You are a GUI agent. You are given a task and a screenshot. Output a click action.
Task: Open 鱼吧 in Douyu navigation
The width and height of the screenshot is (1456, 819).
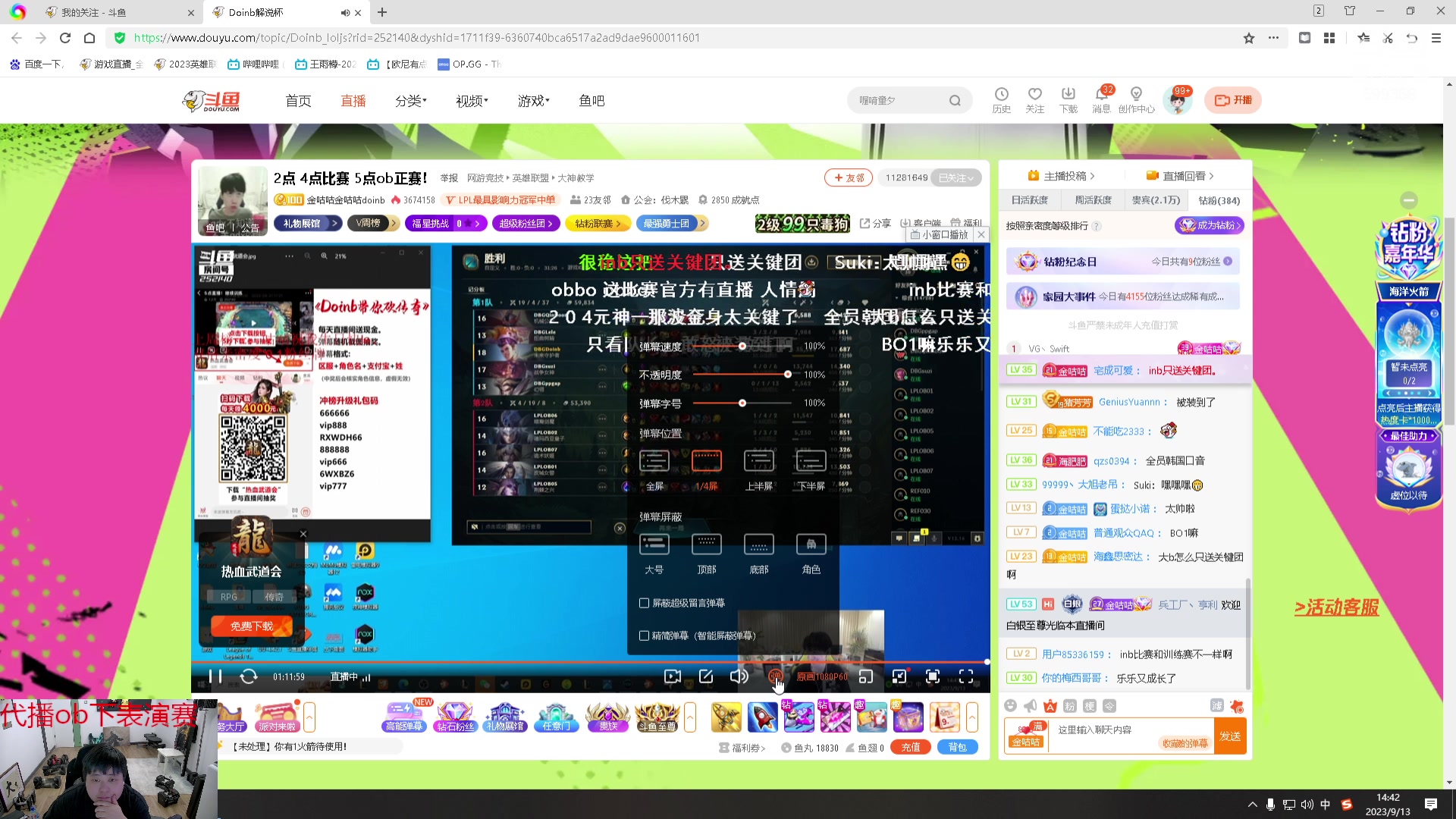[x=591, y=101]
